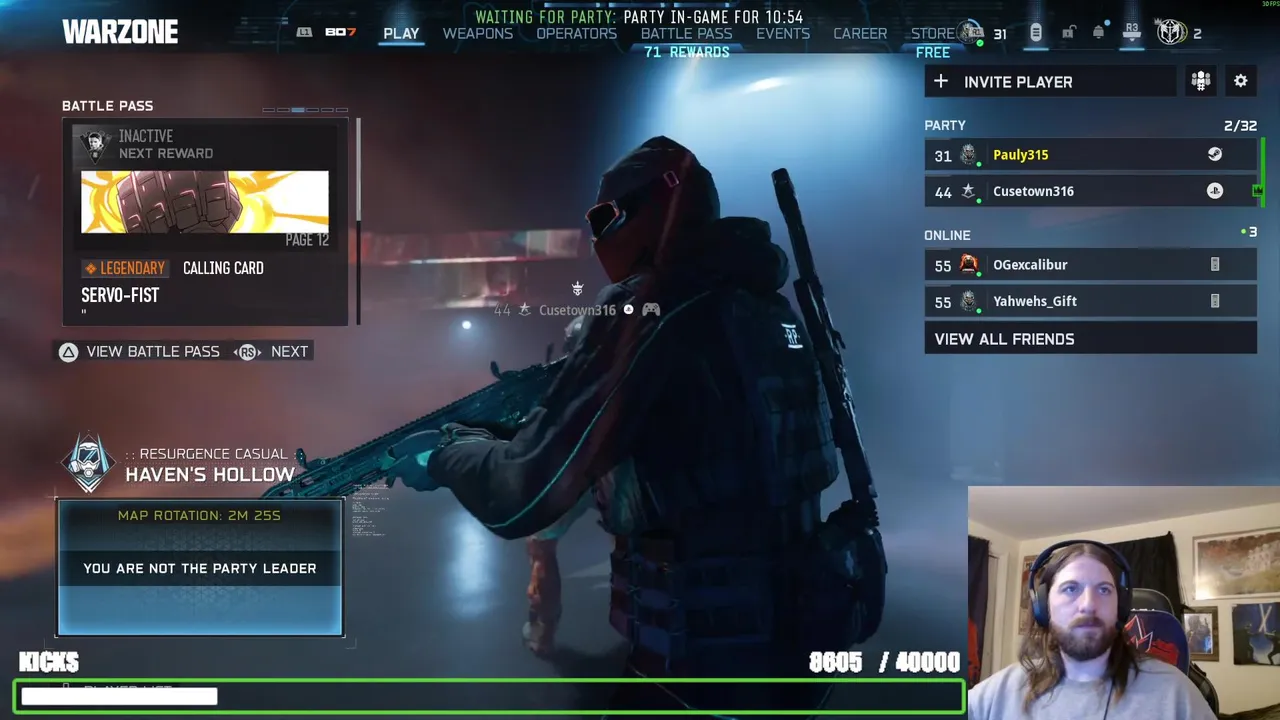Select Pauly315 in party list

[1090, 155]
